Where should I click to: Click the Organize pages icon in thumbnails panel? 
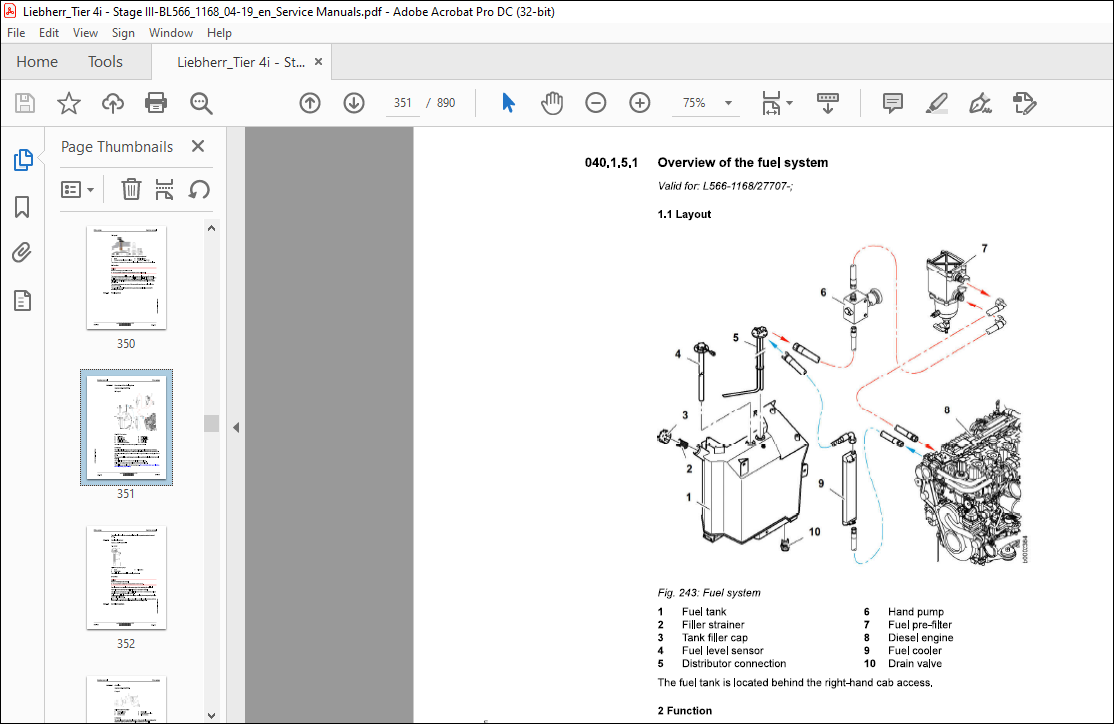pyautogui.click(x=164, y=190)
